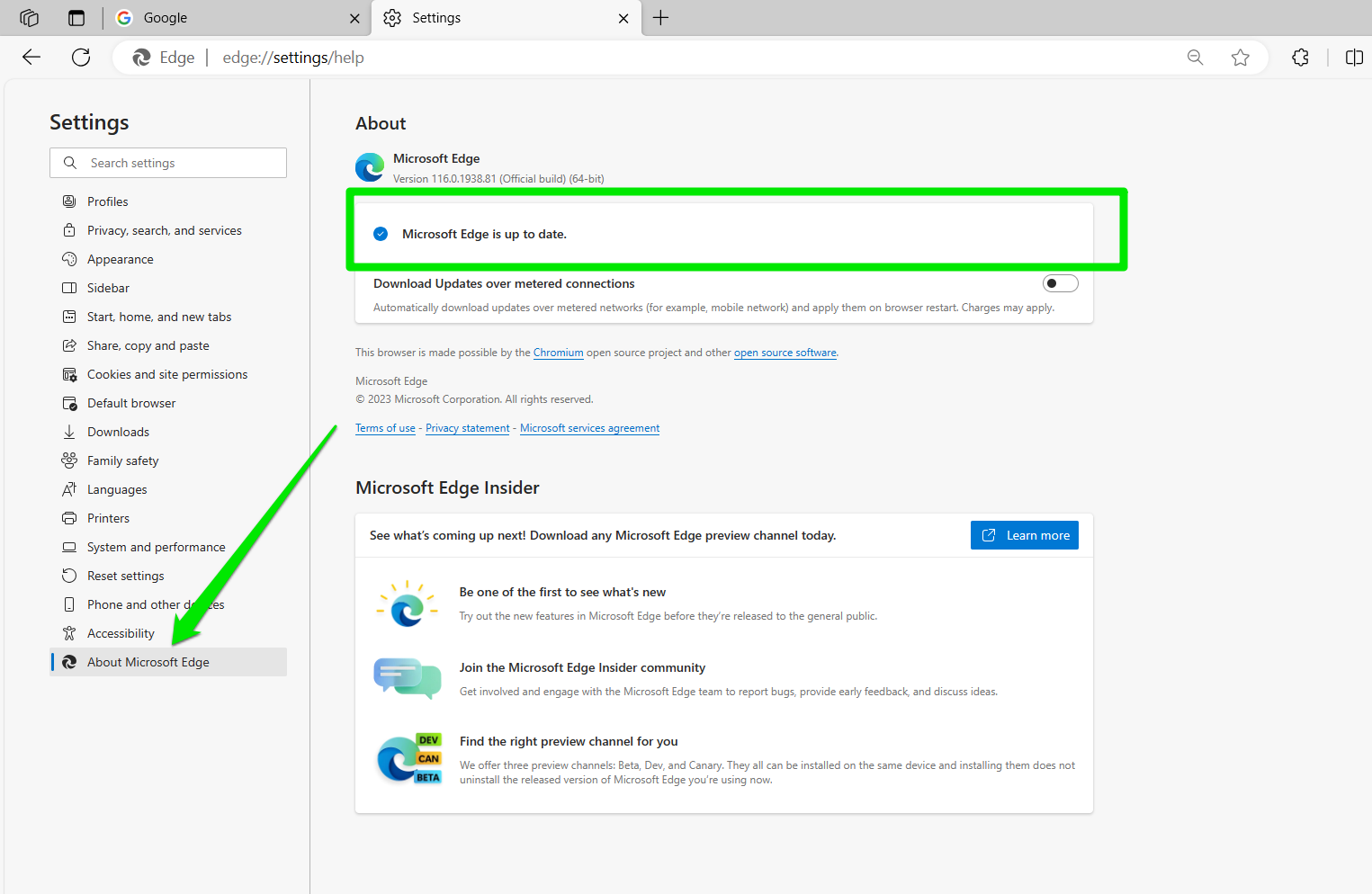Open the Chromium link
The height and width of the screenshot is (894, 1372).
pyautogui.click(x=558, y=353)
